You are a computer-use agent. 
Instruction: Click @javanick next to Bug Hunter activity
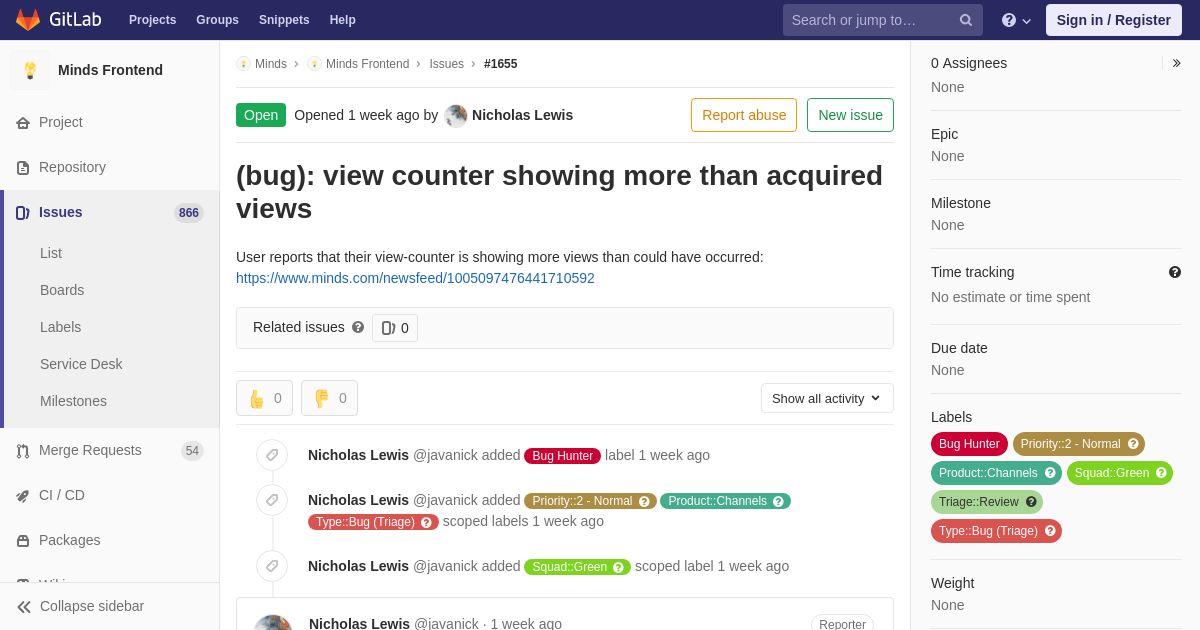point(445,455)
